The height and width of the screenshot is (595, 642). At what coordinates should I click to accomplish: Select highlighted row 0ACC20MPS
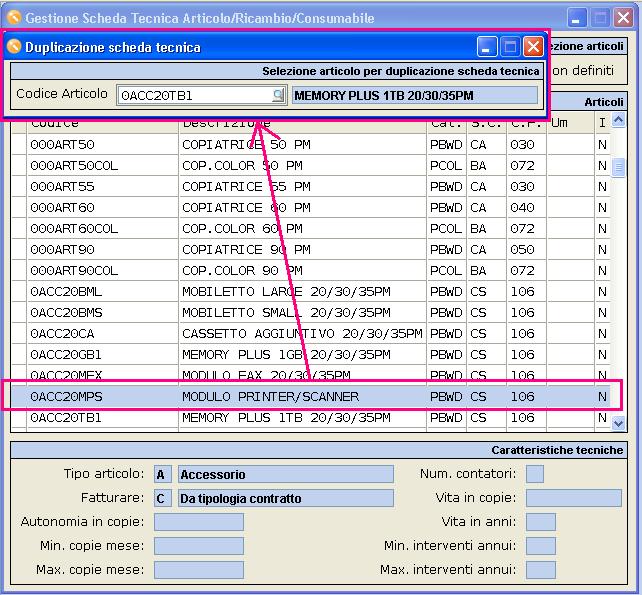point(310,396)
